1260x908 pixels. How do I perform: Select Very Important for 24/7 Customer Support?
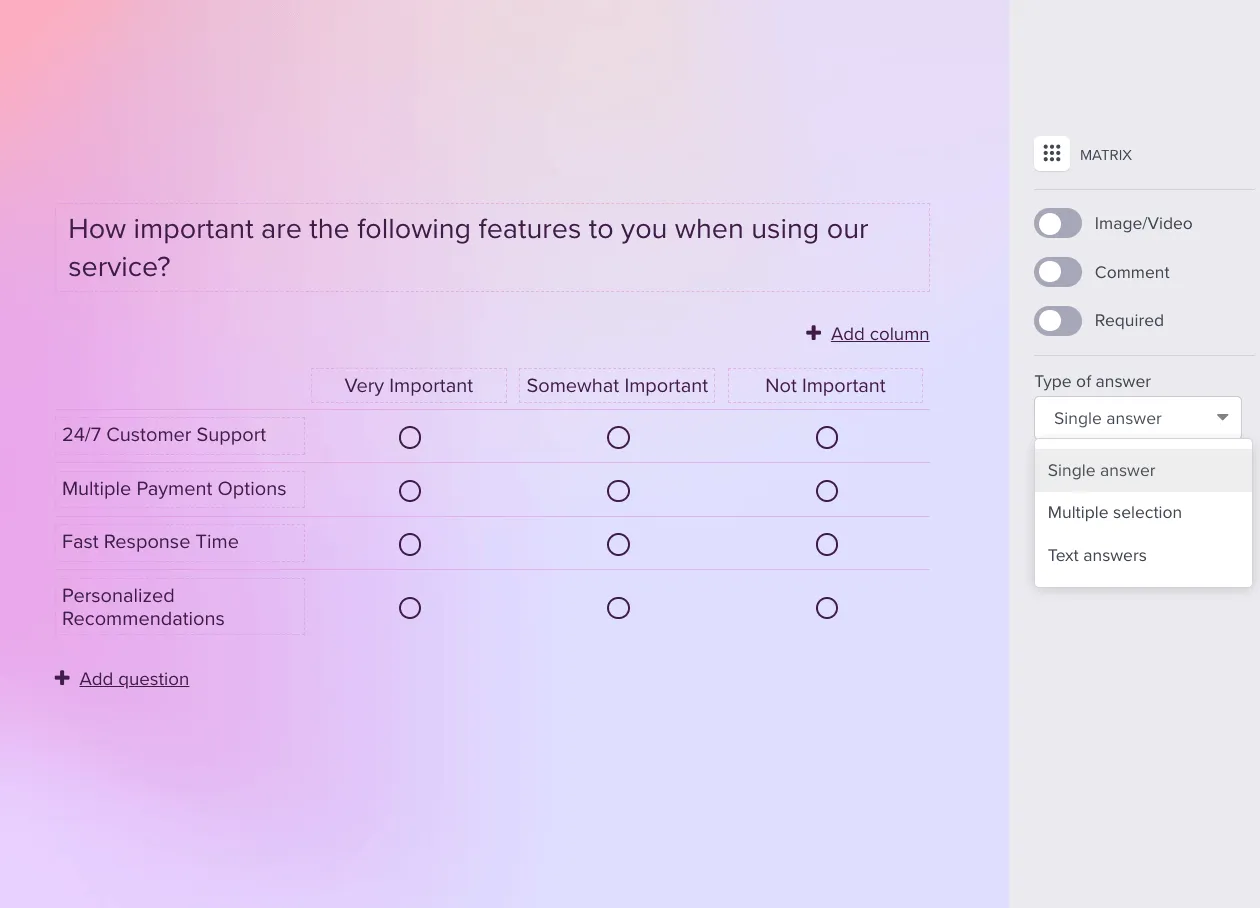(410, 437)
